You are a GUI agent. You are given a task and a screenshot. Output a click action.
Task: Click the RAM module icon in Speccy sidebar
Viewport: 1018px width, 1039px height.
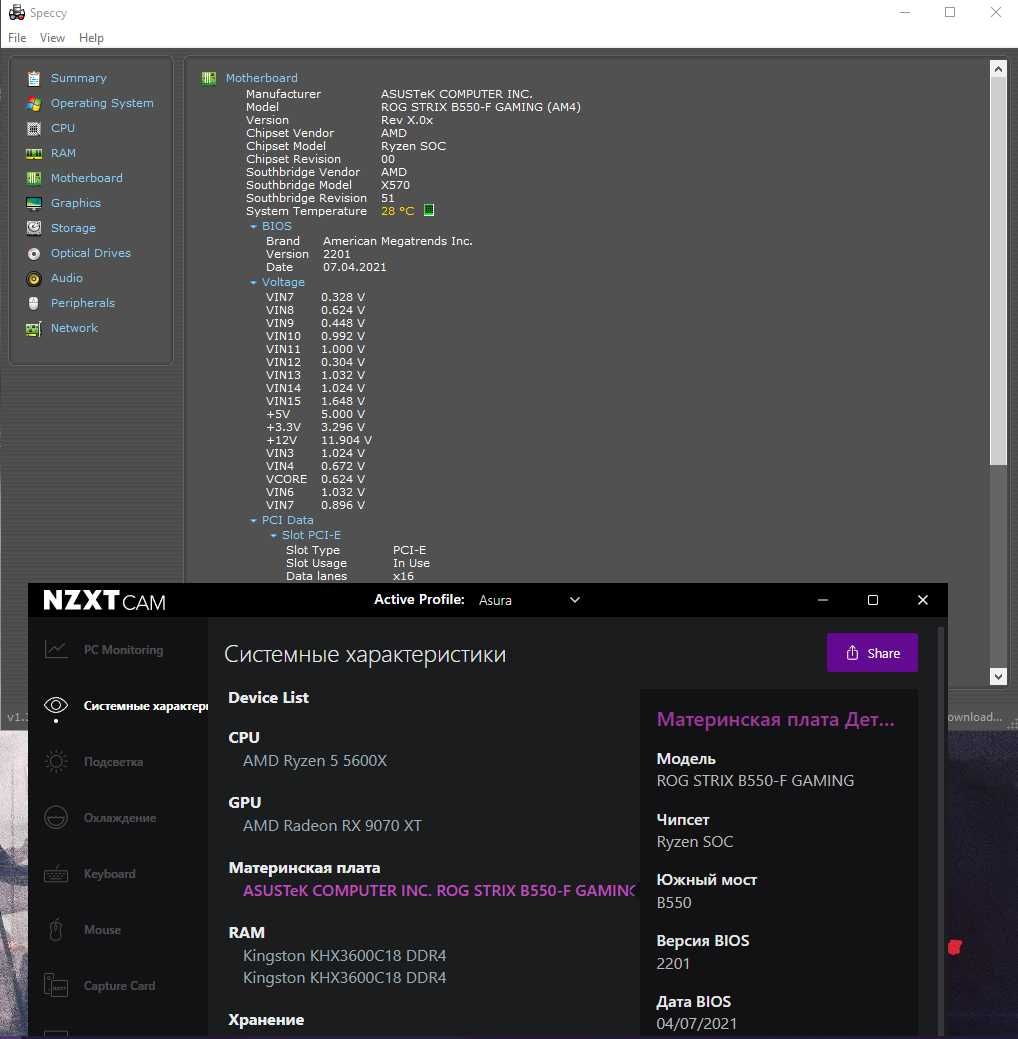coord(34,154)
